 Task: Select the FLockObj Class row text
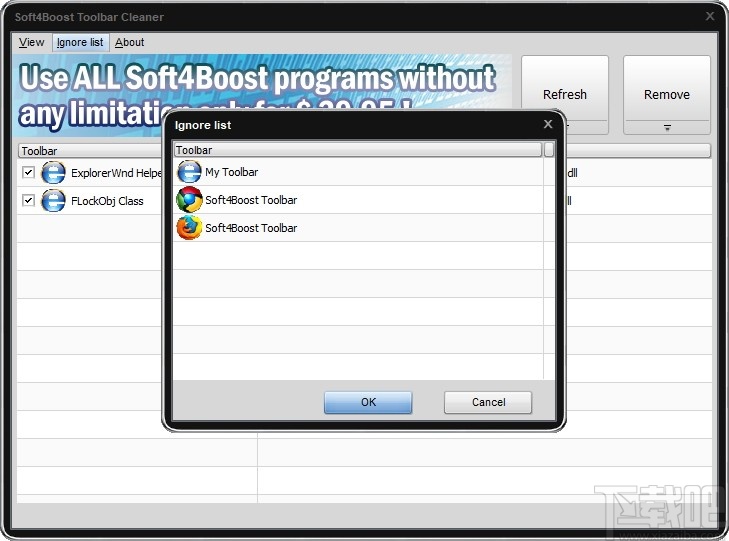coord(107,201)
